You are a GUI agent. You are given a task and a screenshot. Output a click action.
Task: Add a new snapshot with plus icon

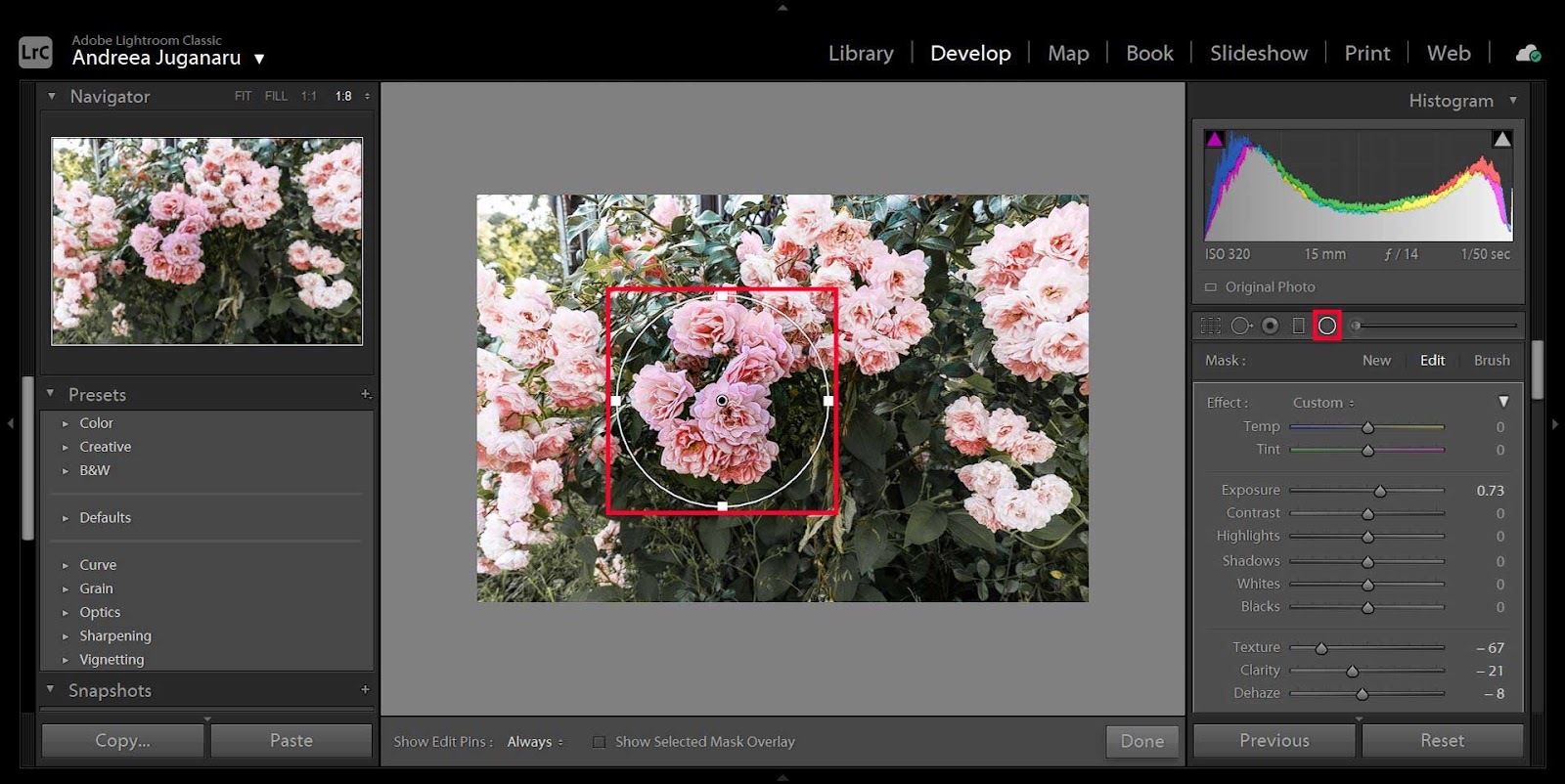366,689
